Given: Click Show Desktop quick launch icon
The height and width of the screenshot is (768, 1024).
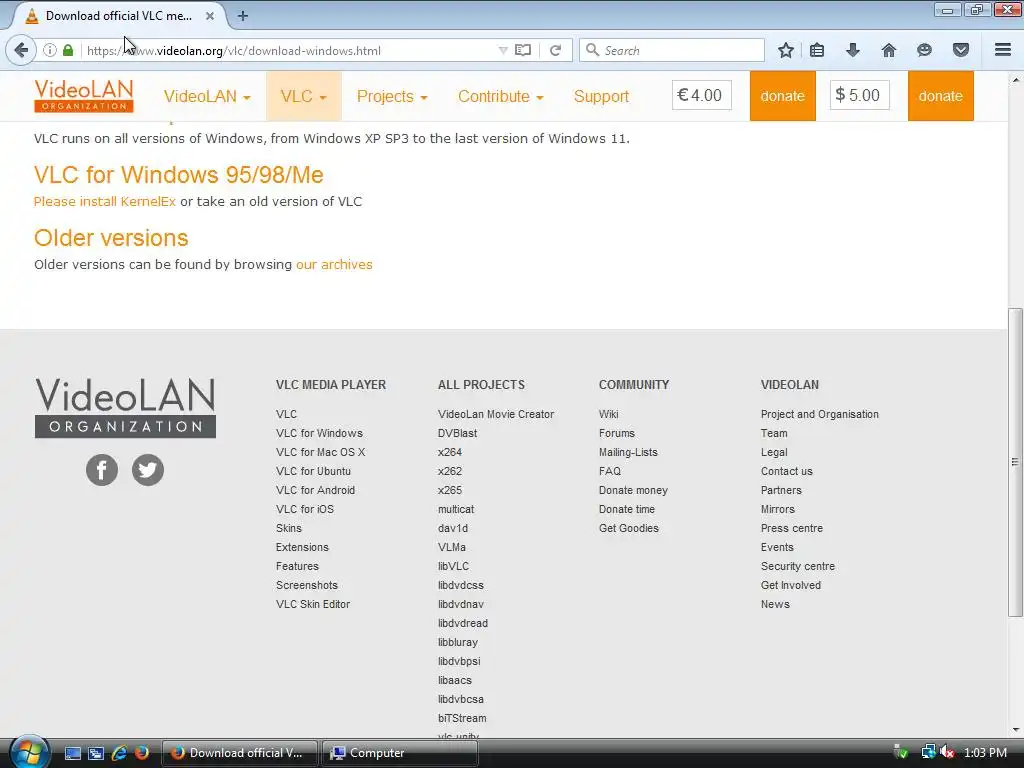Looking at the screenshot, I should click(72, 753).
